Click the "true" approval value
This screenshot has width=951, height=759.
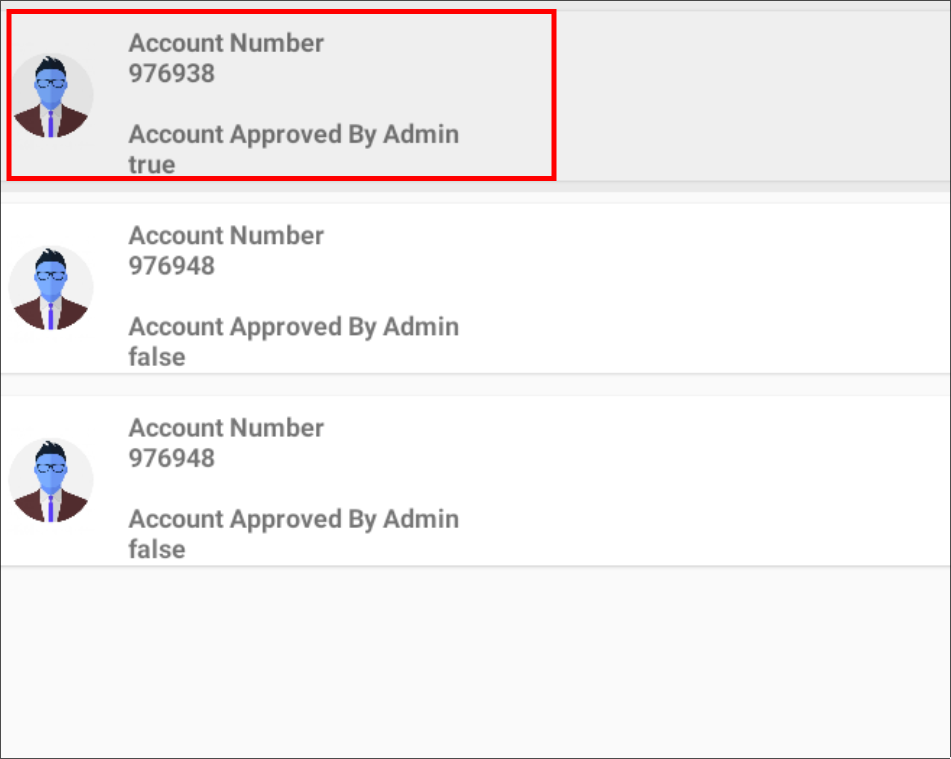(152, 165)
